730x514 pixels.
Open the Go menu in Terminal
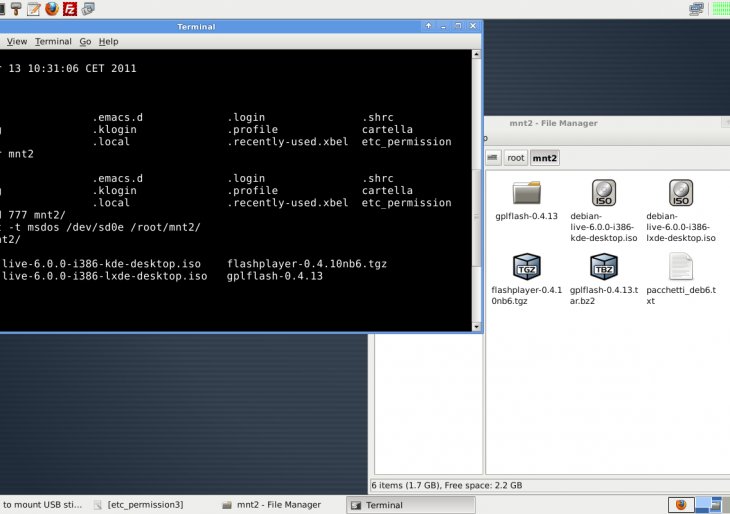pyautogui.click(x=85, y=41)
